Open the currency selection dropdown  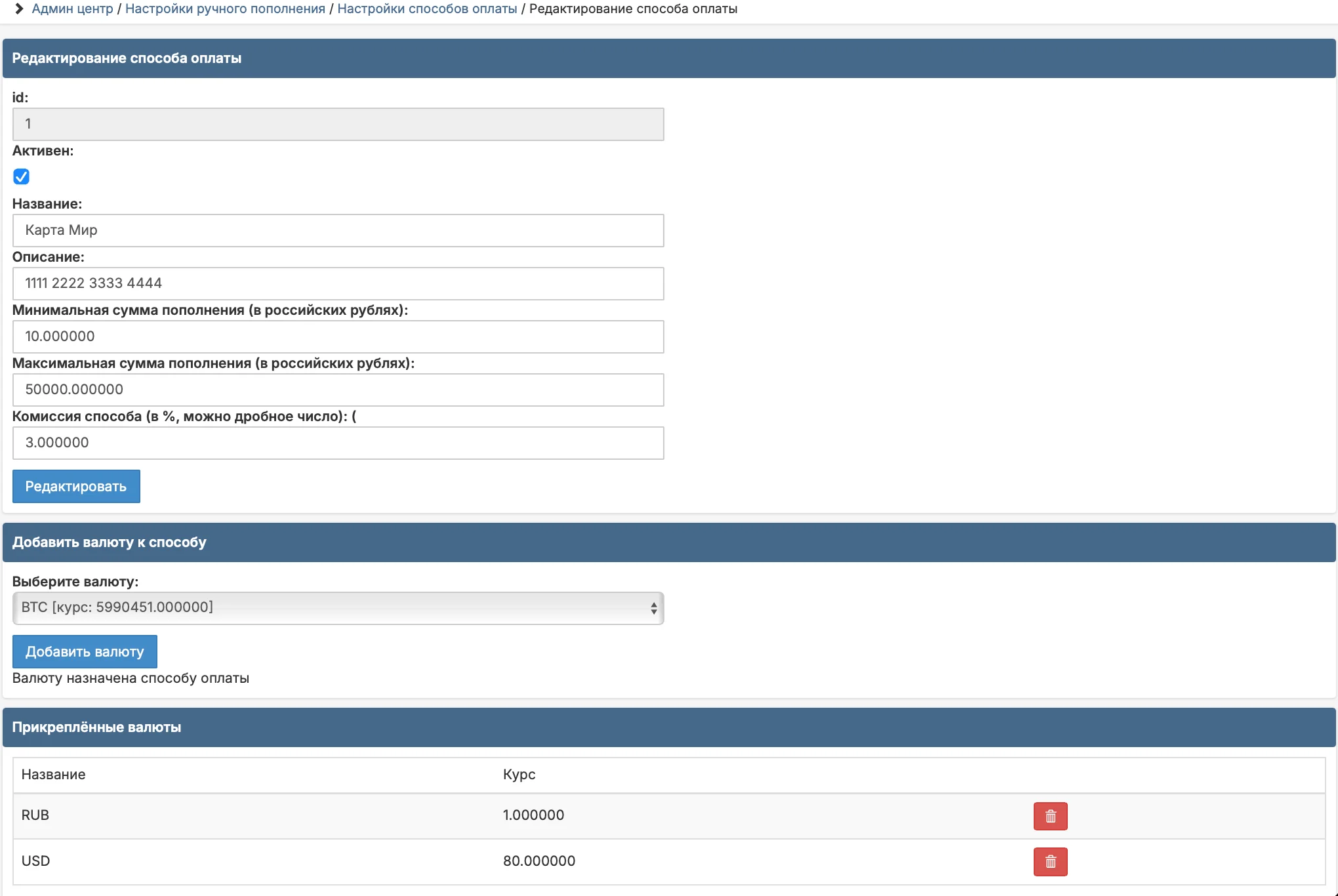click(x=338, y=608)
